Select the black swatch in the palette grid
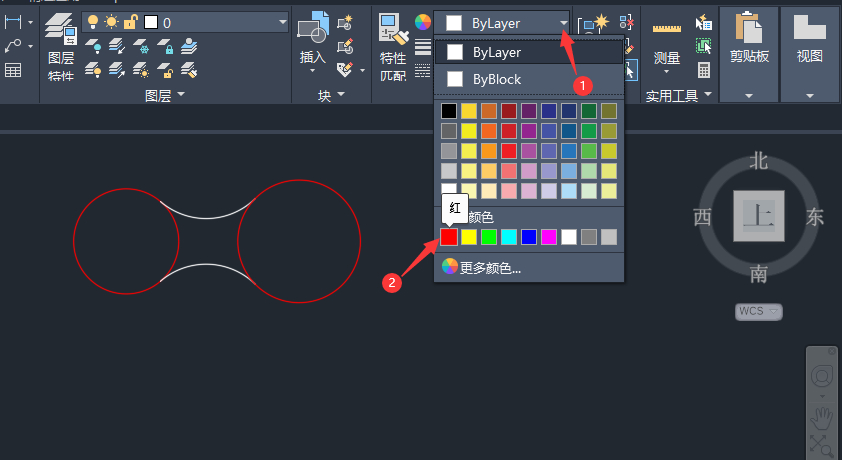The height and width of the screenshot is (460, 842). (x=449, y=111)
